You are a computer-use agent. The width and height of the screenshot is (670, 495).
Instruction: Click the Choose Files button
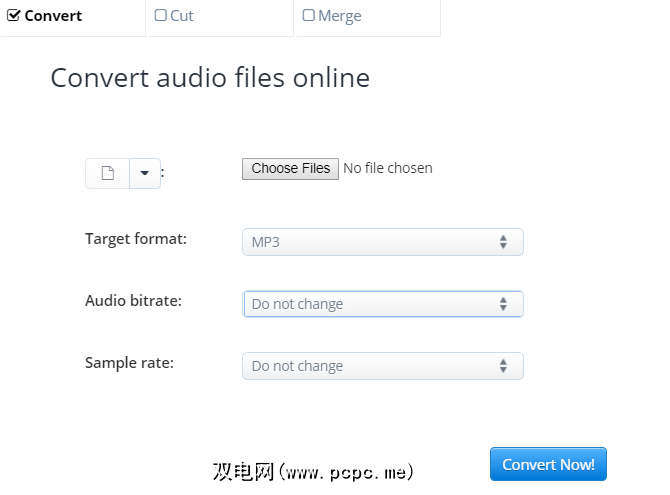click(290, 169)
